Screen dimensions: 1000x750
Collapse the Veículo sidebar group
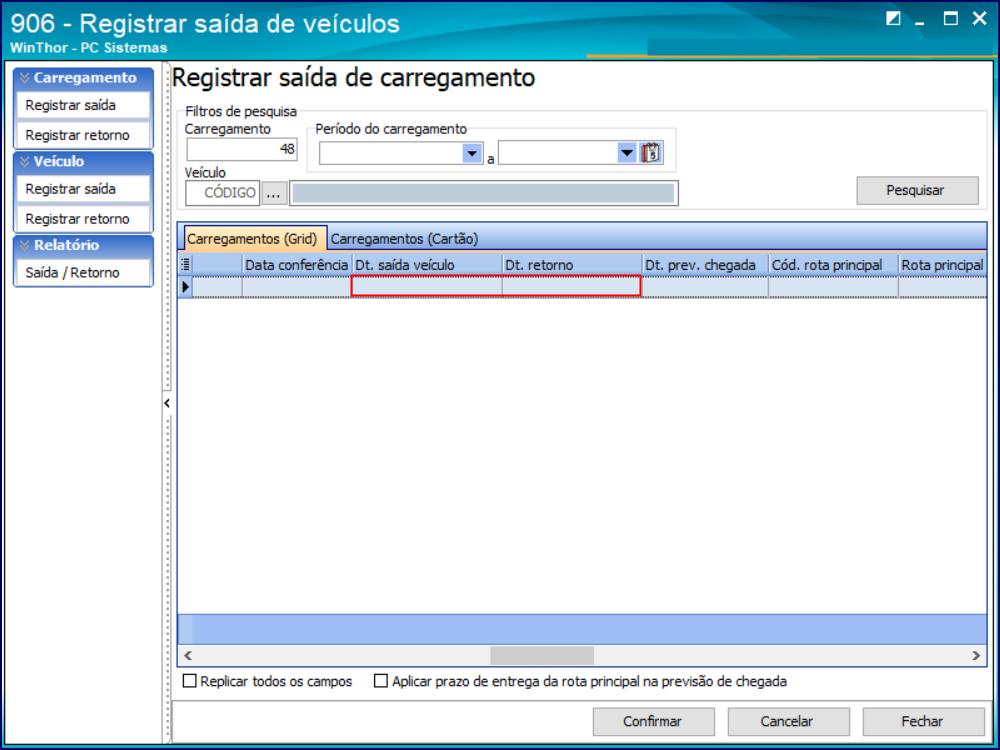pos(25,161)
